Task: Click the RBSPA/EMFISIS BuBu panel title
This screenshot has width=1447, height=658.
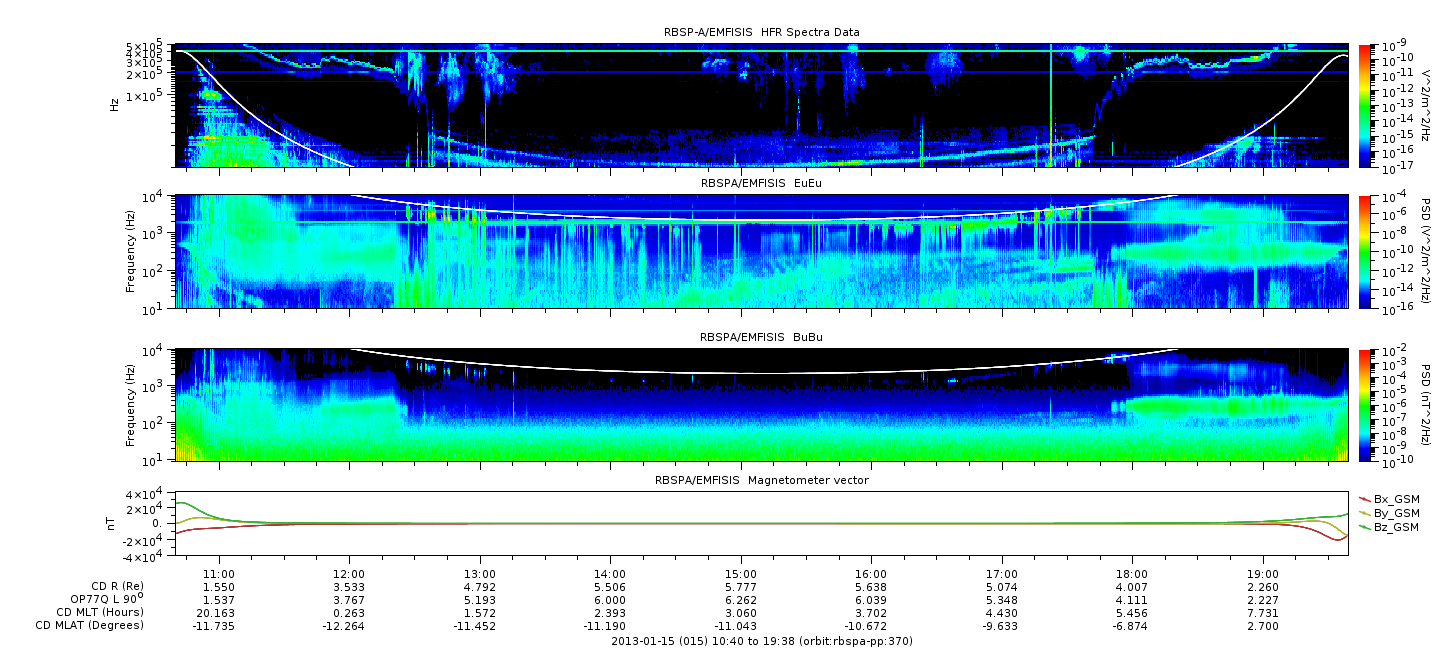Action: click(x=762, y=338)
